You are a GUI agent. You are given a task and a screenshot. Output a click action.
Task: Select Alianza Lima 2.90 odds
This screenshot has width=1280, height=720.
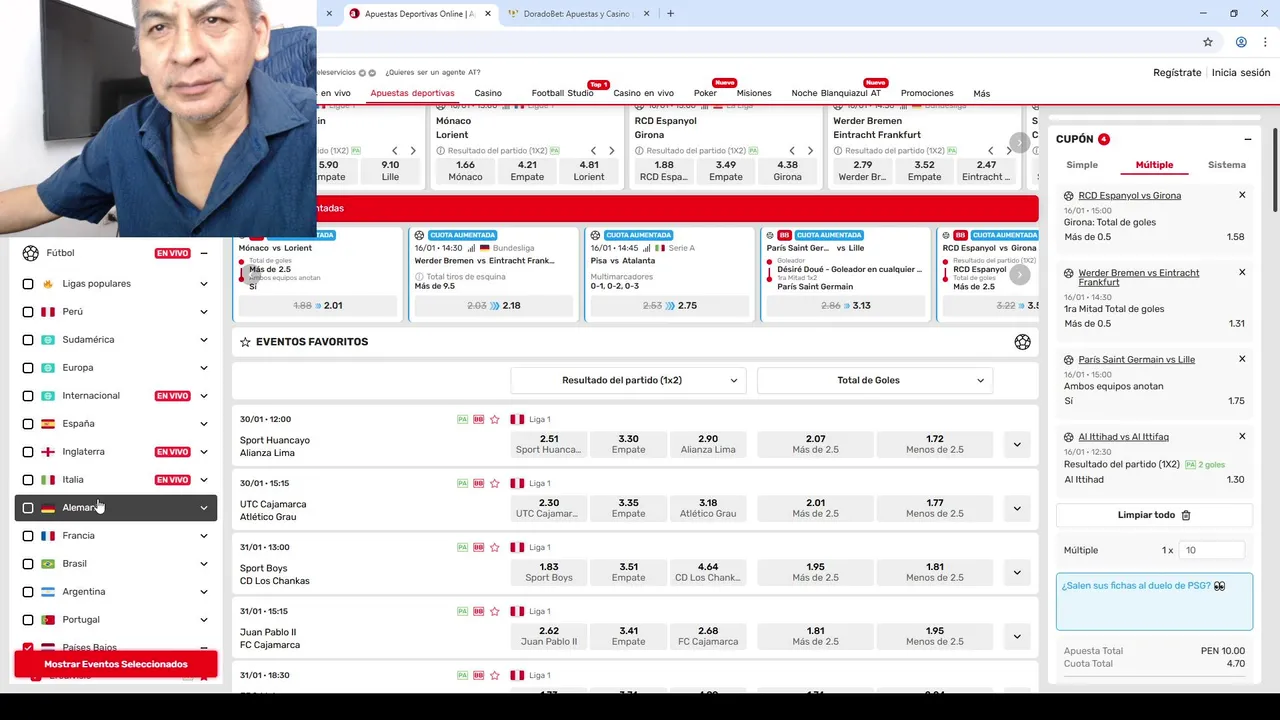[708, 444]
